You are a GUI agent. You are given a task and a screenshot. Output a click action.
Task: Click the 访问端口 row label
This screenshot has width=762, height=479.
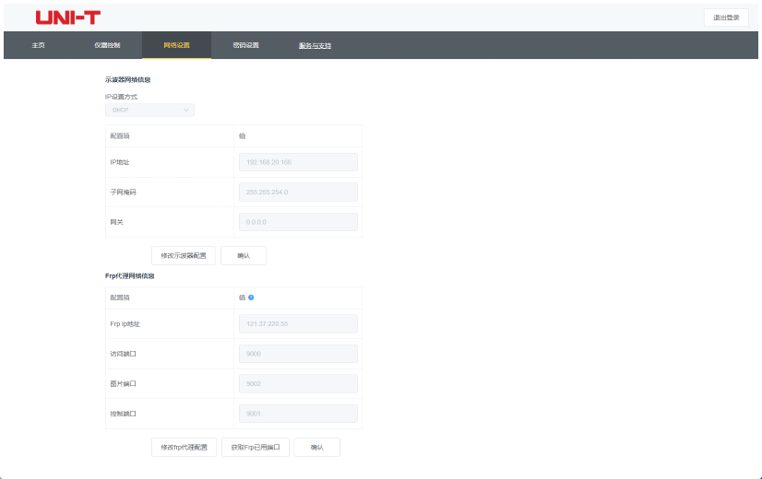pyautogui.click(x=123, y=354)
